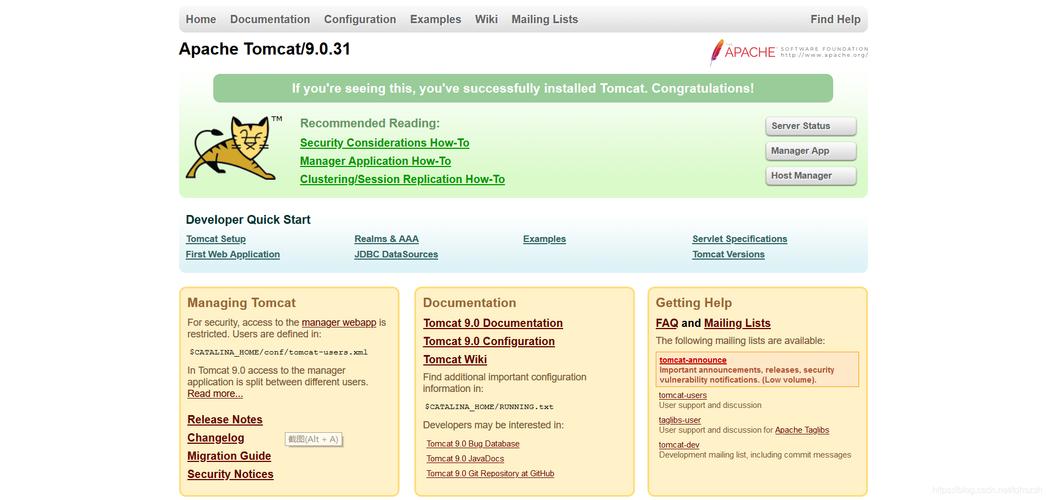Open Tomcat 9.0 Git Repository at GitHub
This screenshot has width=1047, height=500.
point(490,473)
